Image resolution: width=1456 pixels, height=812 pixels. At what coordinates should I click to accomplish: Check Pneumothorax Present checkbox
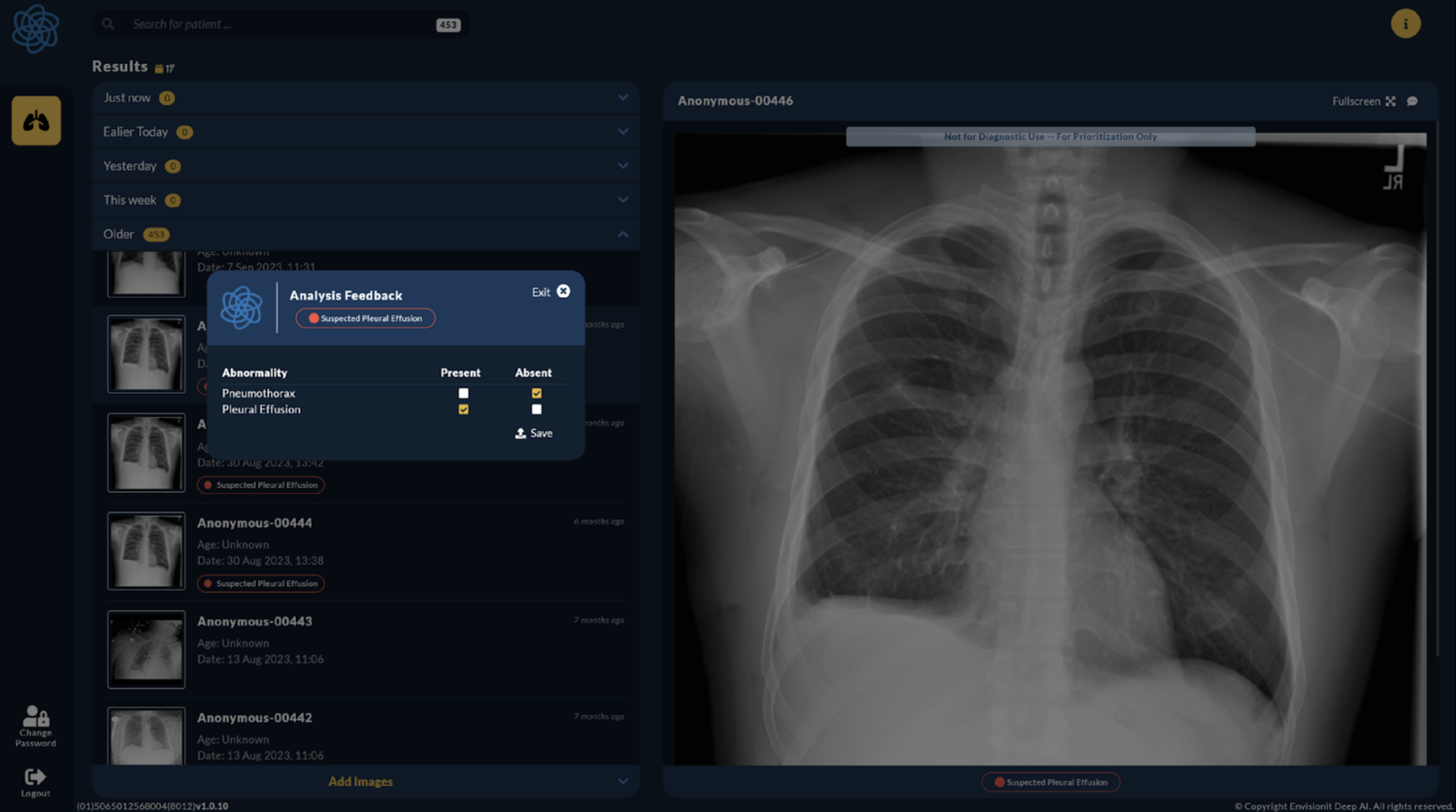click(463, 393)
